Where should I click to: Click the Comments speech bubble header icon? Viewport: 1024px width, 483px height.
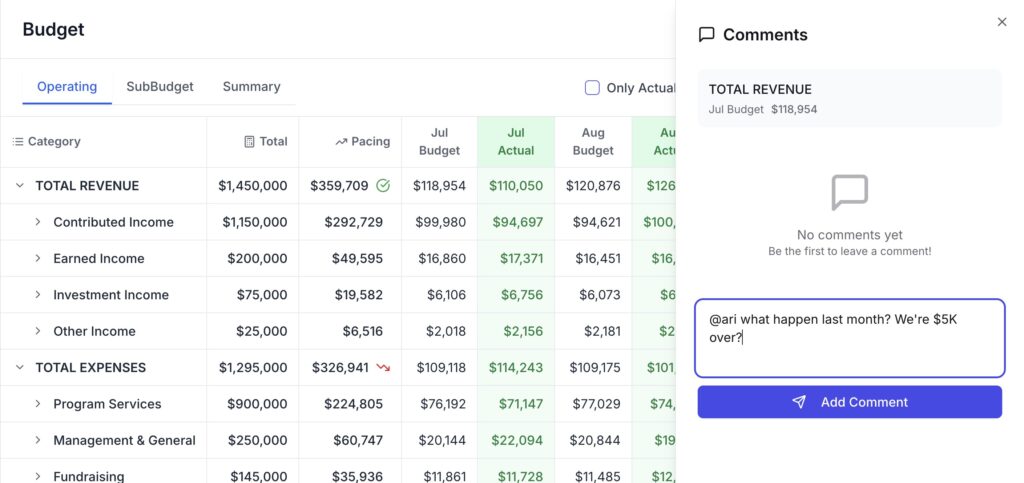(706, 35)
